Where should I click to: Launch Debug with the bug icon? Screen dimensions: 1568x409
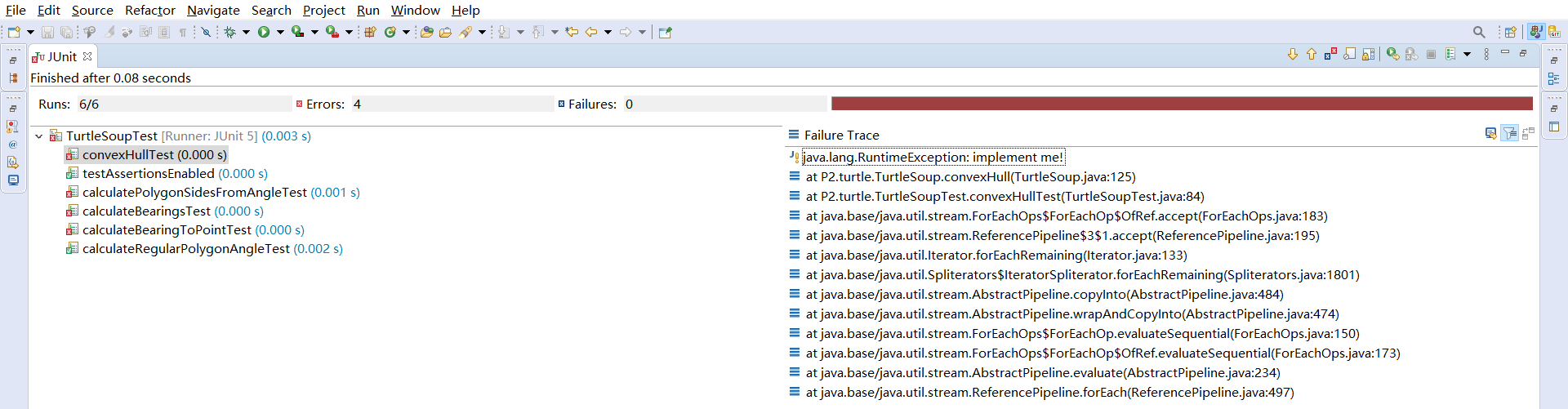230,32
